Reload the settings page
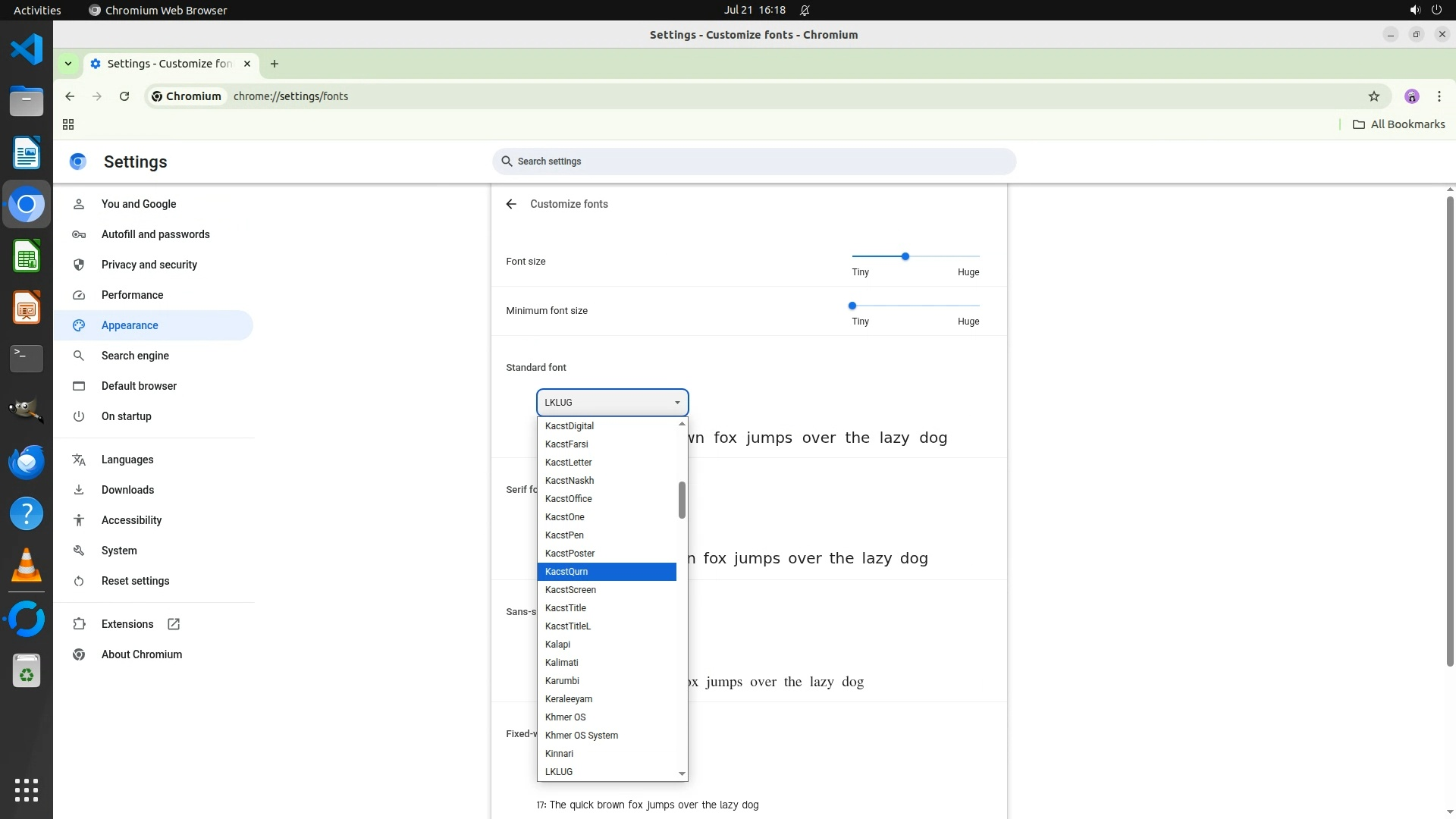This screenshot has height=819, width=1456. [x=124, y=96]
